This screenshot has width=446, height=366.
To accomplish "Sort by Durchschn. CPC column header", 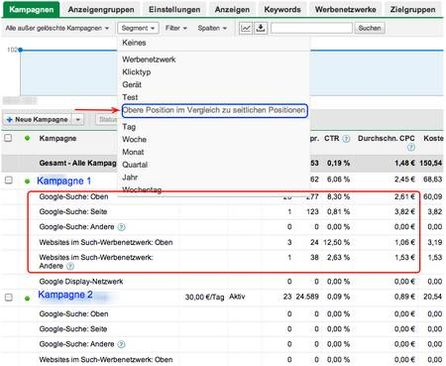I will click(386, 138).
